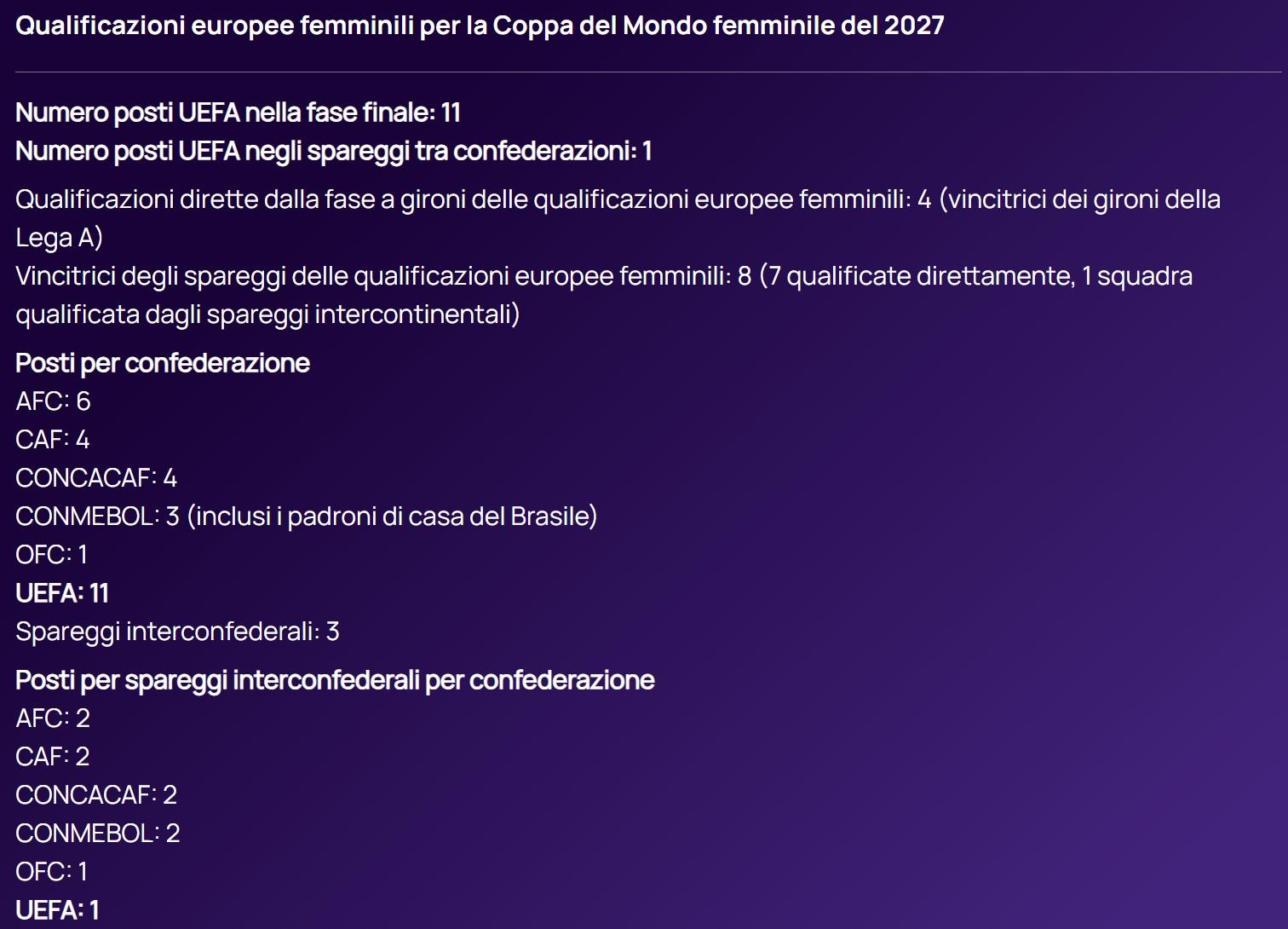
Task: Click the "CONCACAF: 4" line
Action: 96,478
